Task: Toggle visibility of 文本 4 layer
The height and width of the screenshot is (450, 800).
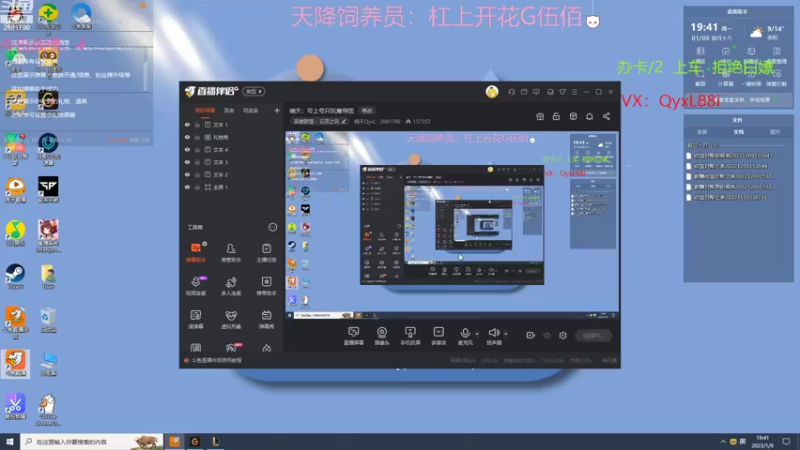Action: [x=187, y=149]
